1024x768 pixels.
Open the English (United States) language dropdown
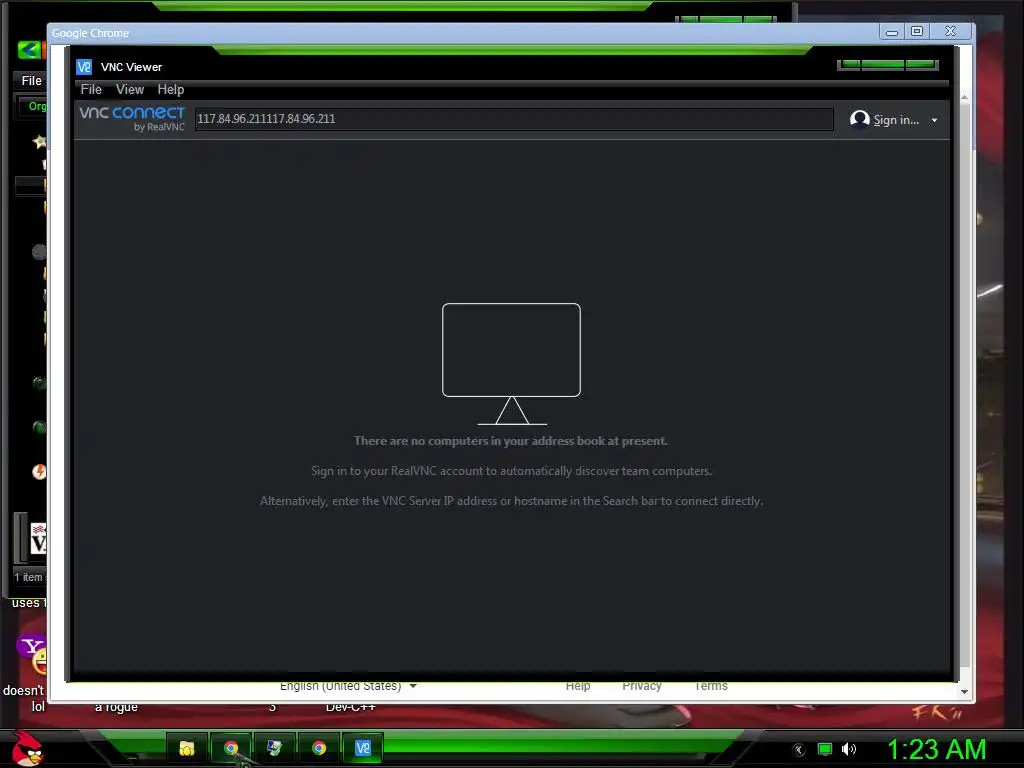(347, 686)
